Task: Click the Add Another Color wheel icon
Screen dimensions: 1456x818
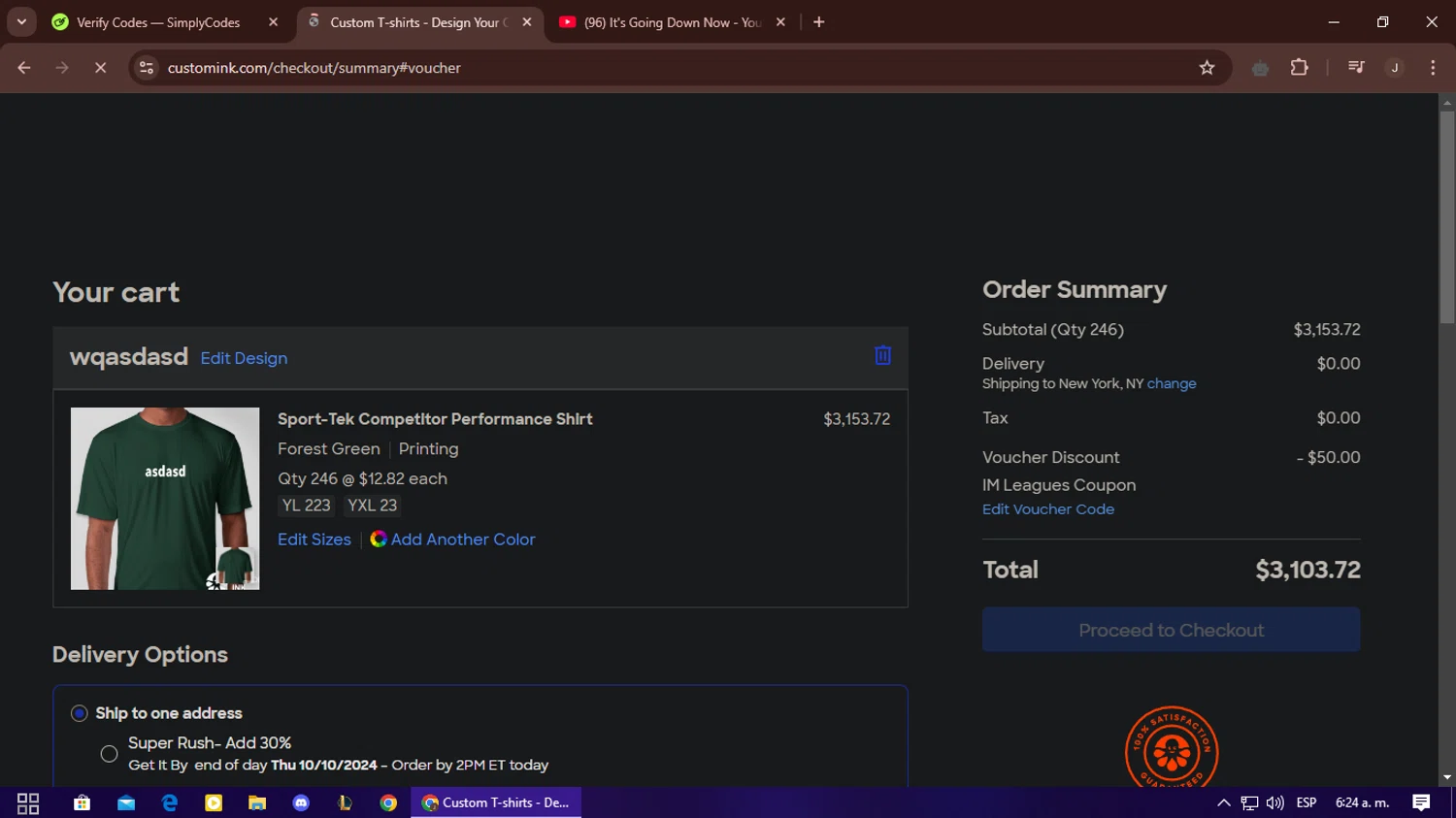Action: coord(379,539)
